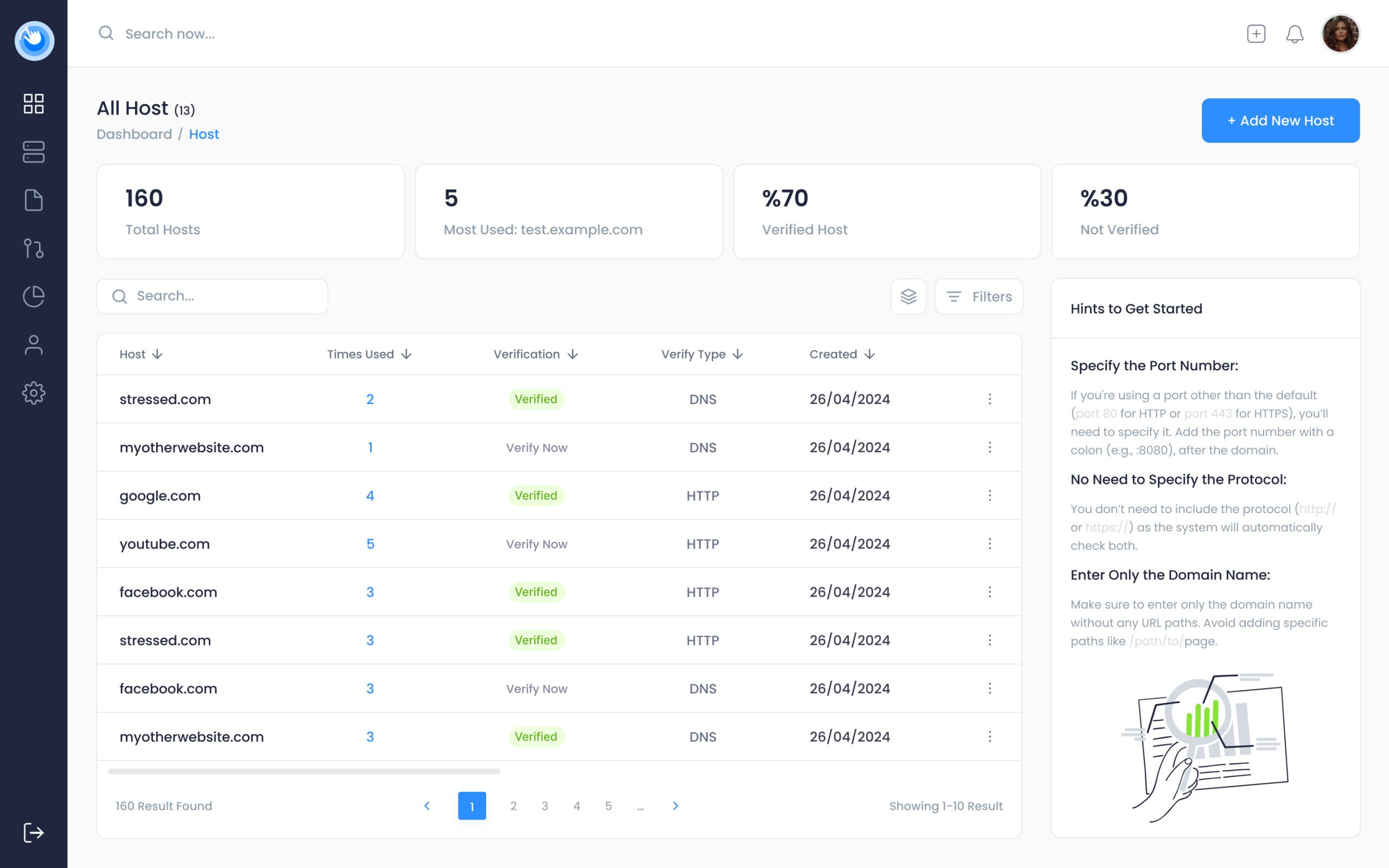Image resolution: width=1389 pixels, height=868 pixels.
Task: Open the dashboard grid icon in sidebar
Action: (x=33, y=103)
